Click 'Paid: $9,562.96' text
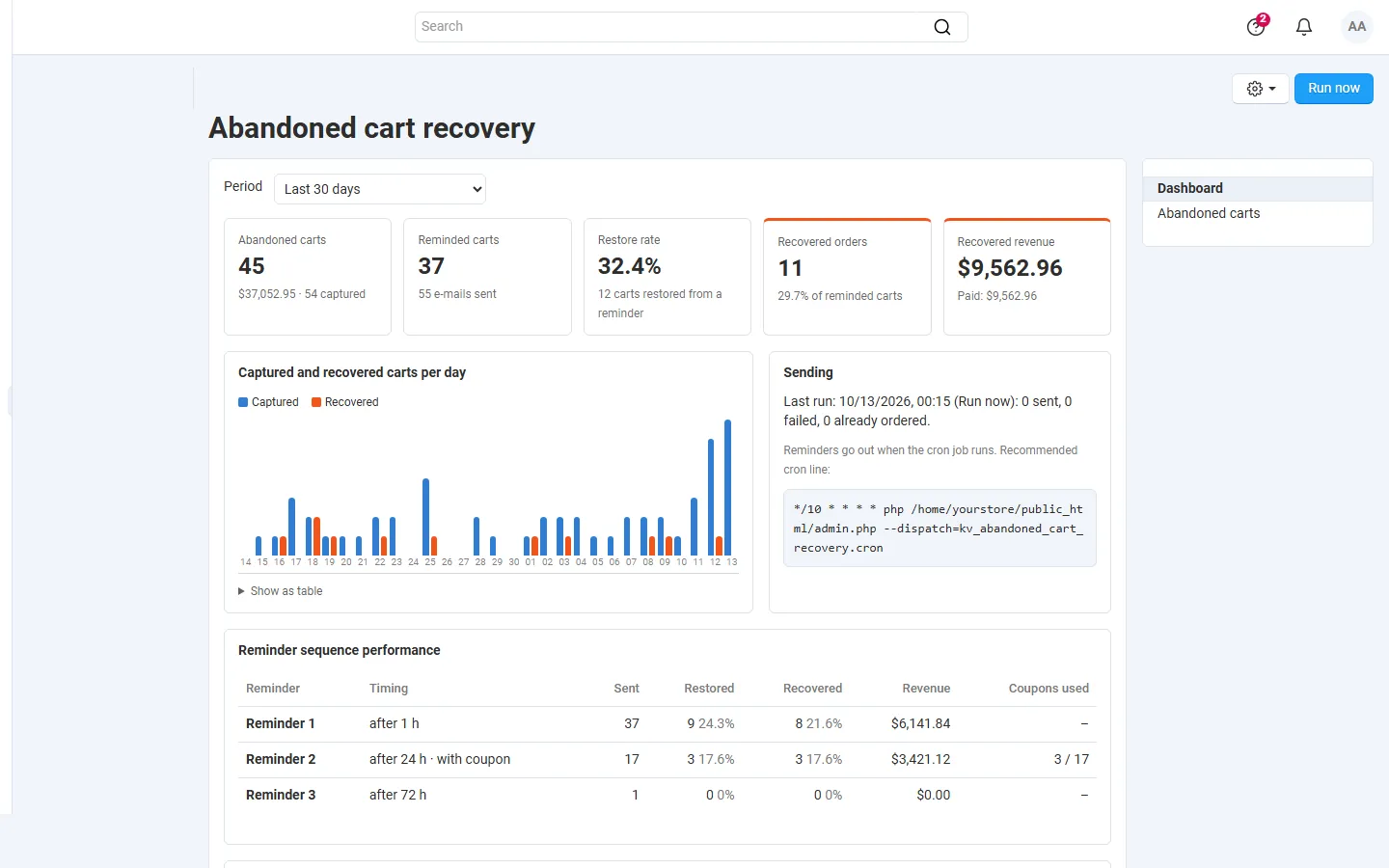Viewport: 1389px width, 868px height. coord(997,296)
